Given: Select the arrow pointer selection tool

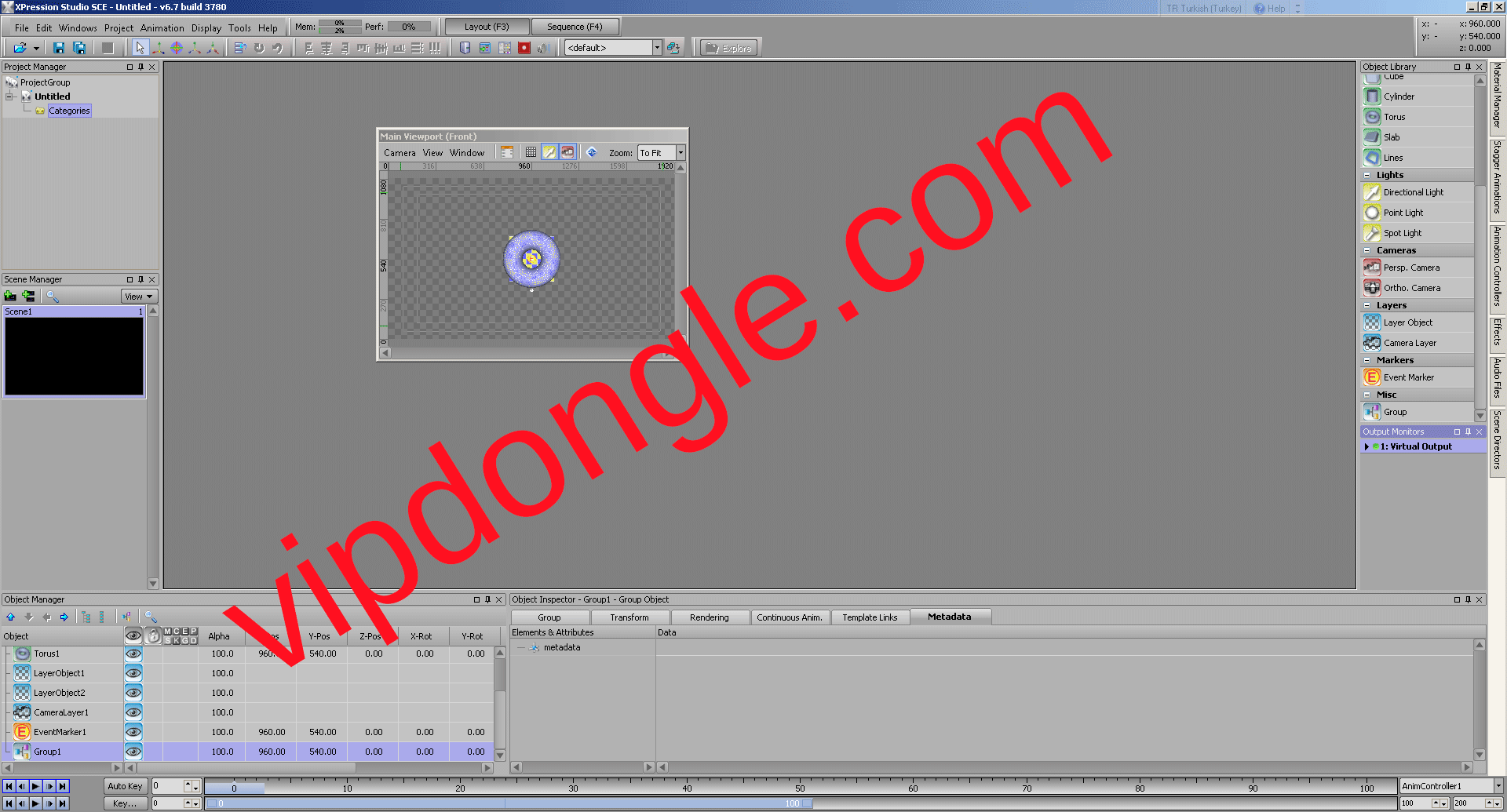Looking at the screenshot, I should click(140, 48).
